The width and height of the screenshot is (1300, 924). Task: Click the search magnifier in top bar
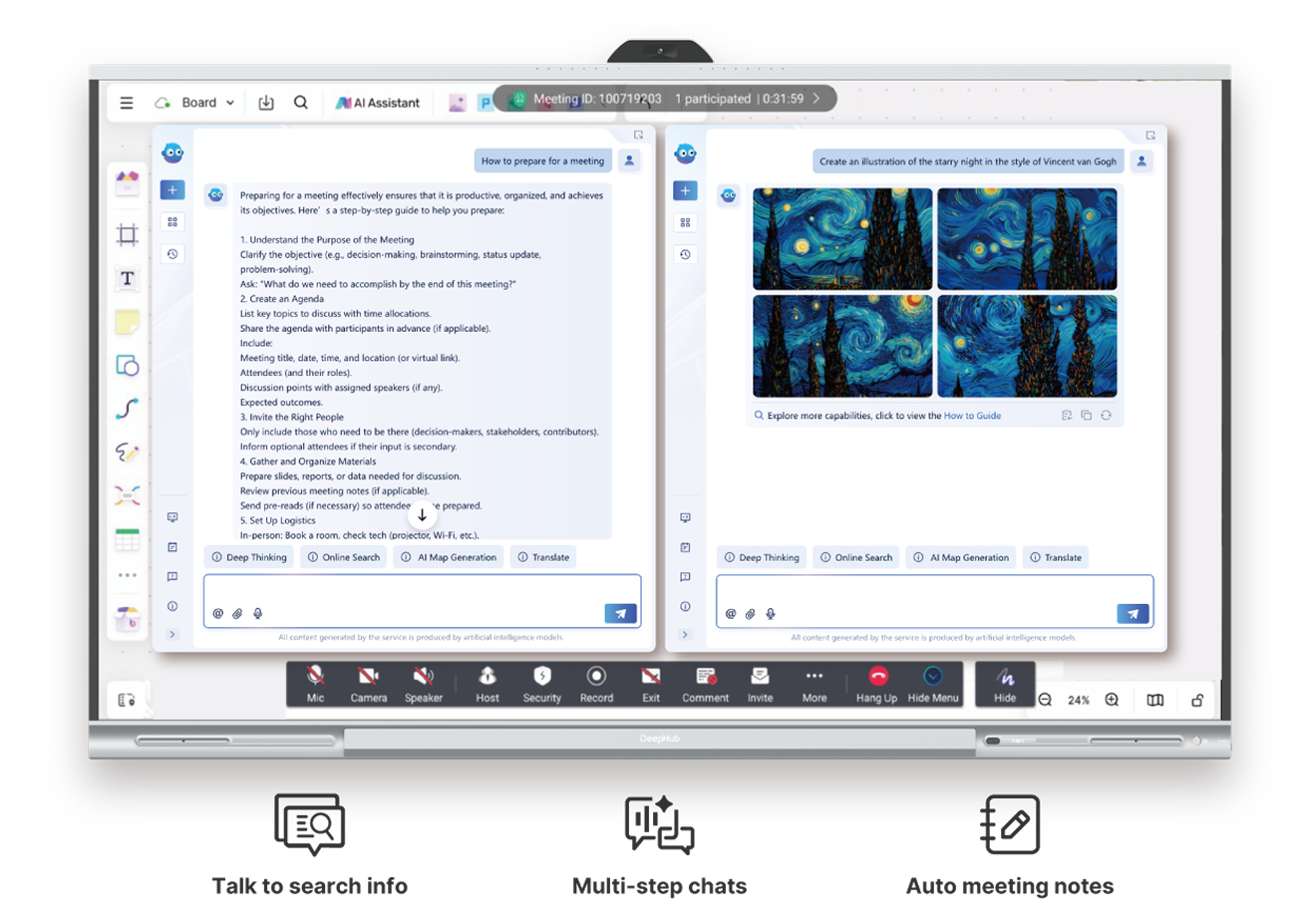click(x=300, y=103)
